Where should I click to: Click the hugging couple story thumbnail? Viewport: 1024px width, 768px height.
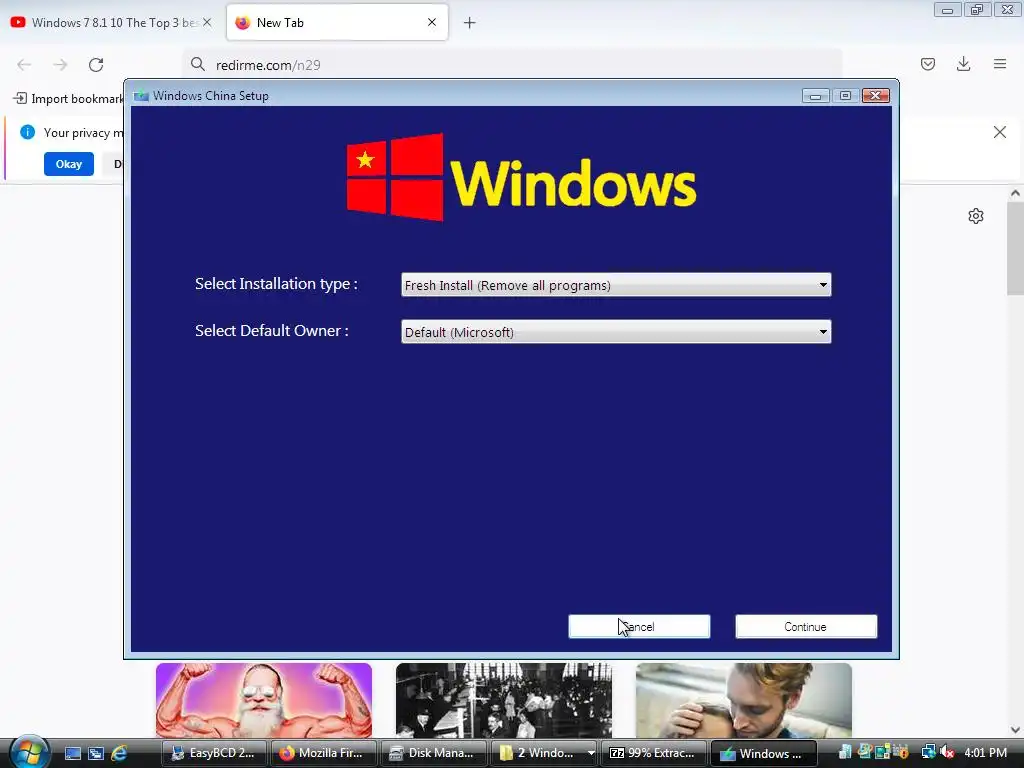click(744, 700)
